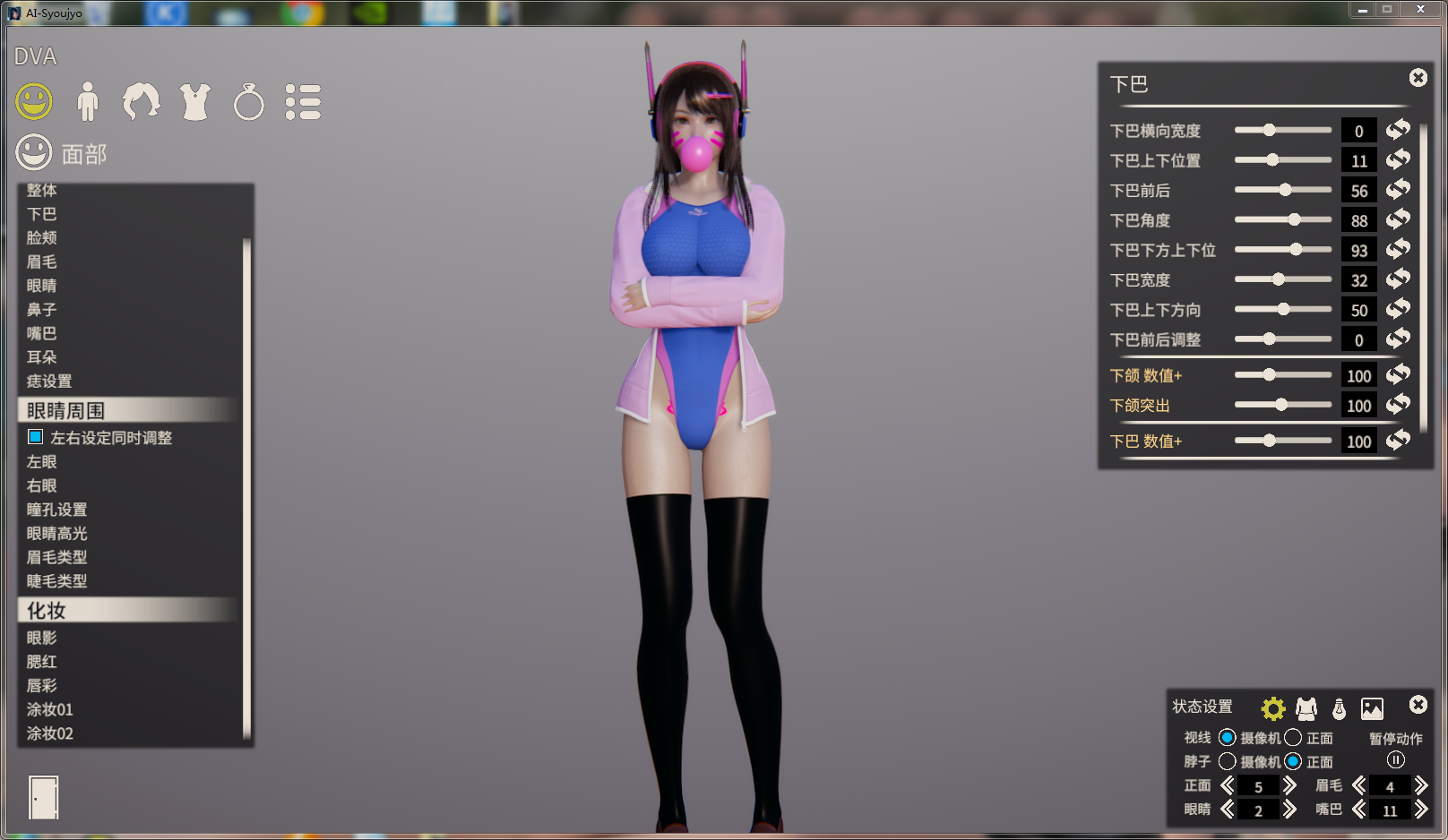Decrease 嘴巴 pattern with left arrow
Screen dimensions: 1448x840
(1359, 810)
